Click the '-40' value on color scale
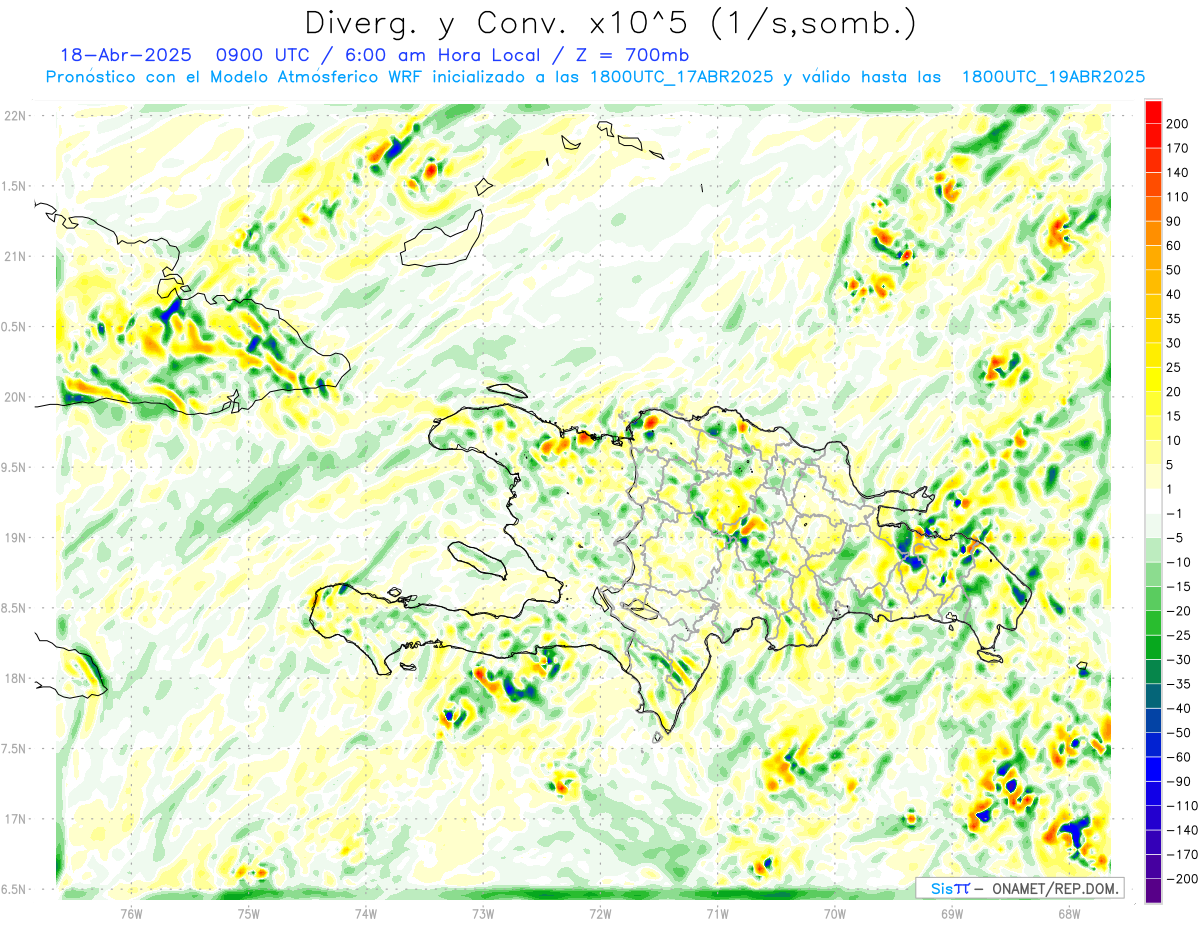 [x=1177, y=709]
